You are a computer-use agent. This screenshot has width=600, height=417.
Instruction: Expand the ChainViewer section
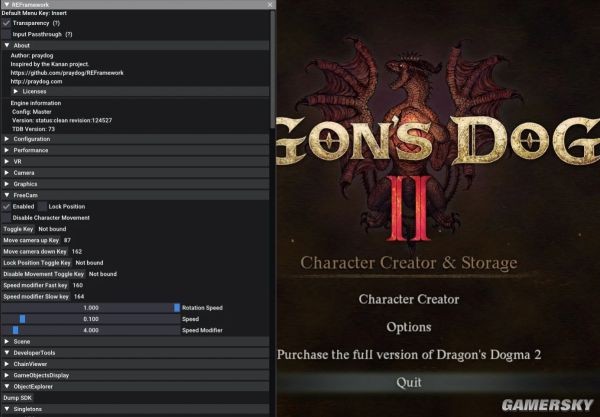135,364
